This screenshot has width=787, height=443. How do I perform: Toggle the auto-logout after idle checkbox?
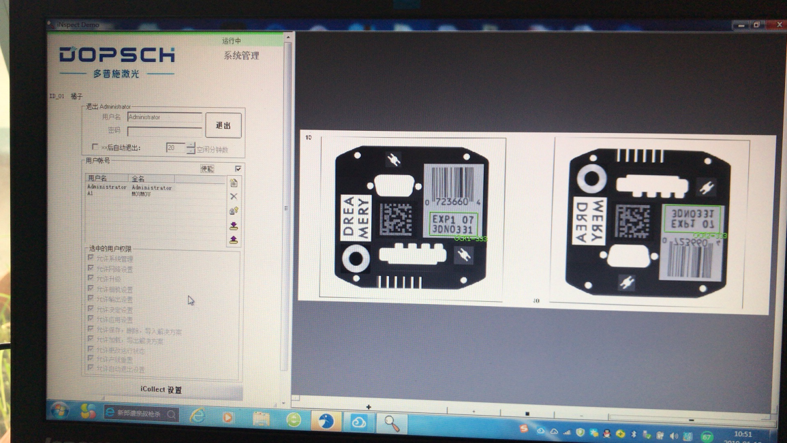pos(95,148)
